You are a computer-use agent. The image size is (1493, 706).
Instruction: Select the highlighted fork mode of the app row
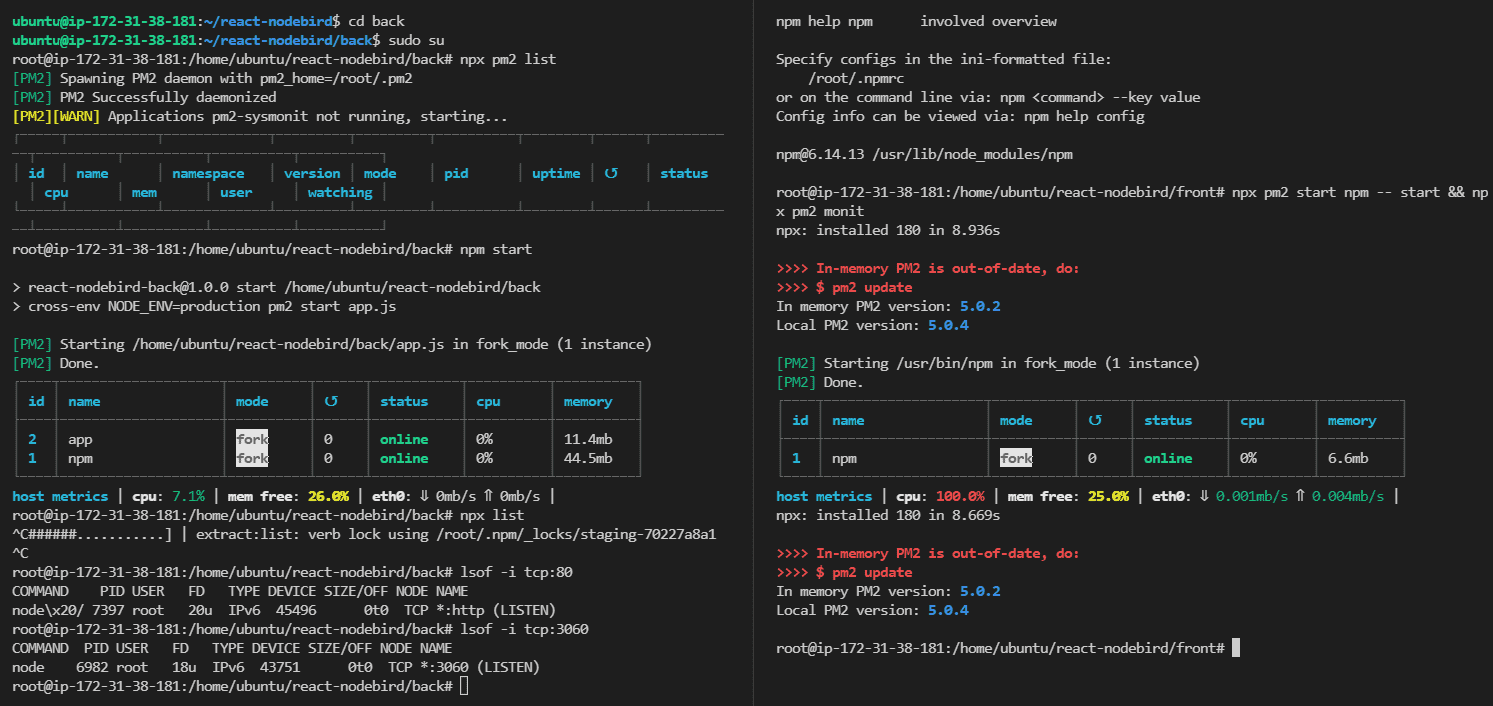[252, 439]
